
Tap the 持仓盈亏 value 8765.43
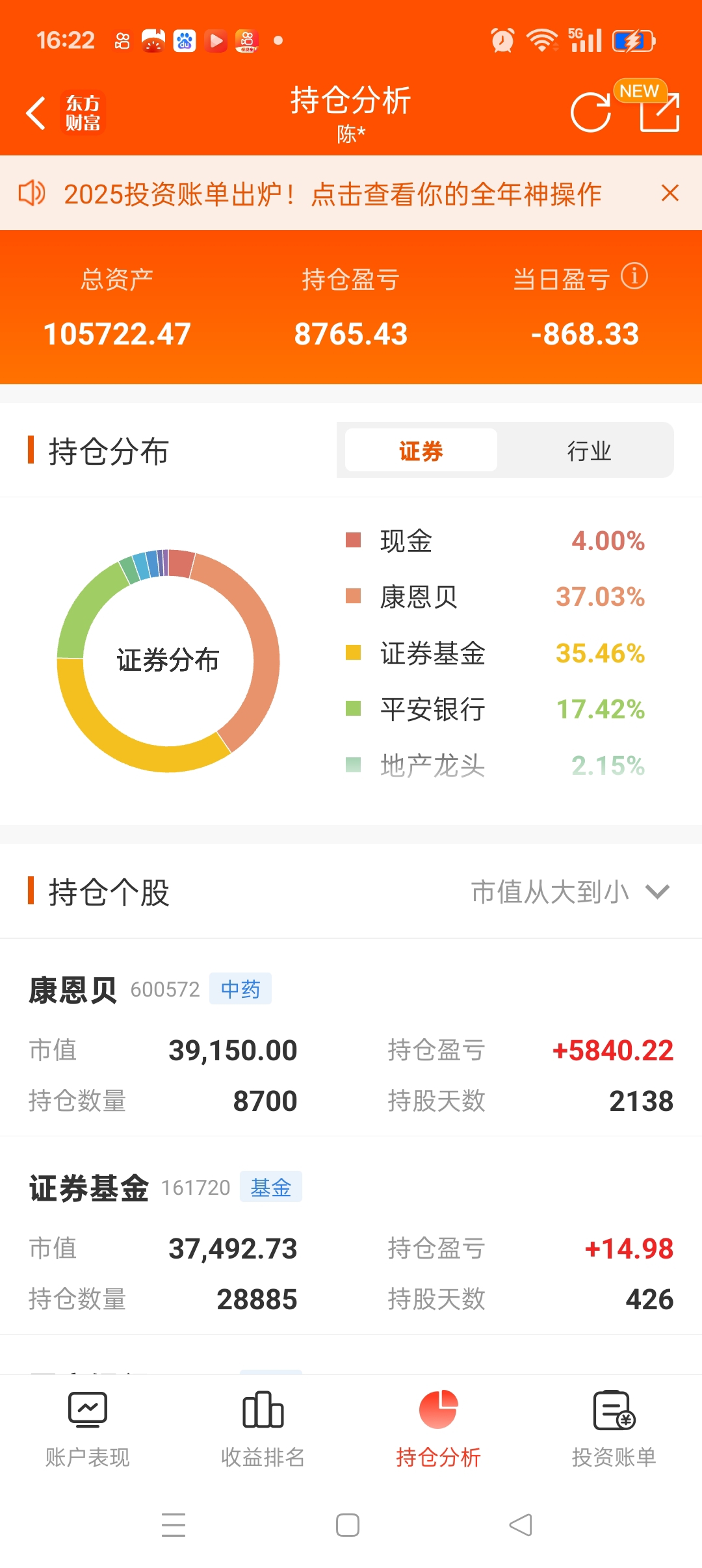click(x=351, y=334)
